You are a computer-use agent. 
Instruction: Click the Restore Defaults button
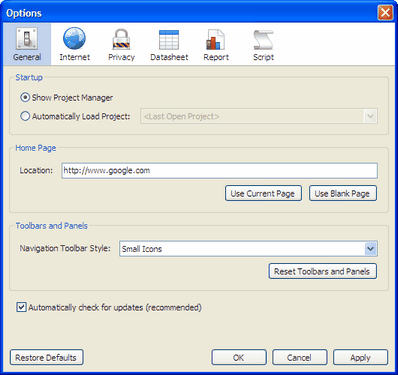tap(47, 357)
